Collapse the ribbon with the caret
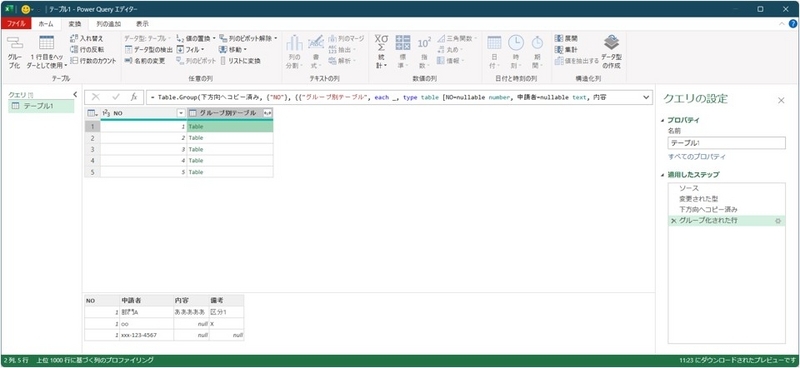Screen dimensions: 800x368 click(782, 23)
